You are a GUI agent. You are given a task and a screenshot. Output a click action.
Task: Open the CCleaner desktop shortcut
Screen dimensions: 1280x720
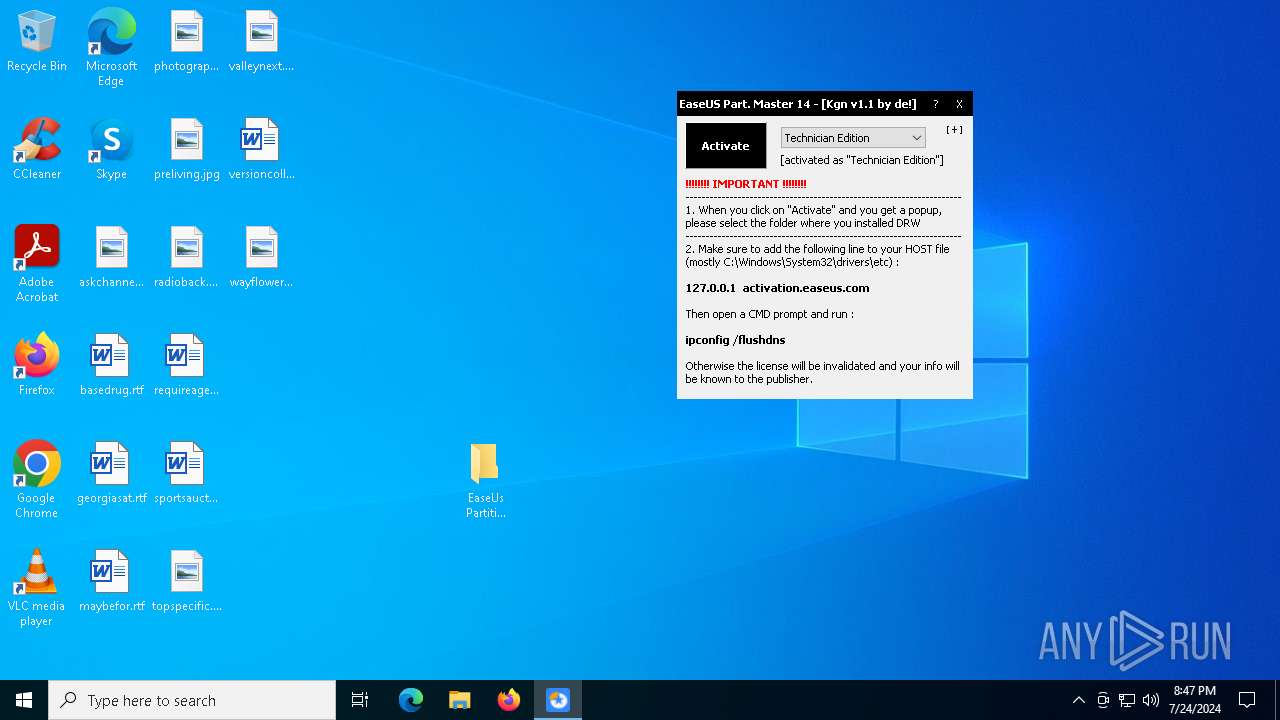[x=37, y=150]
